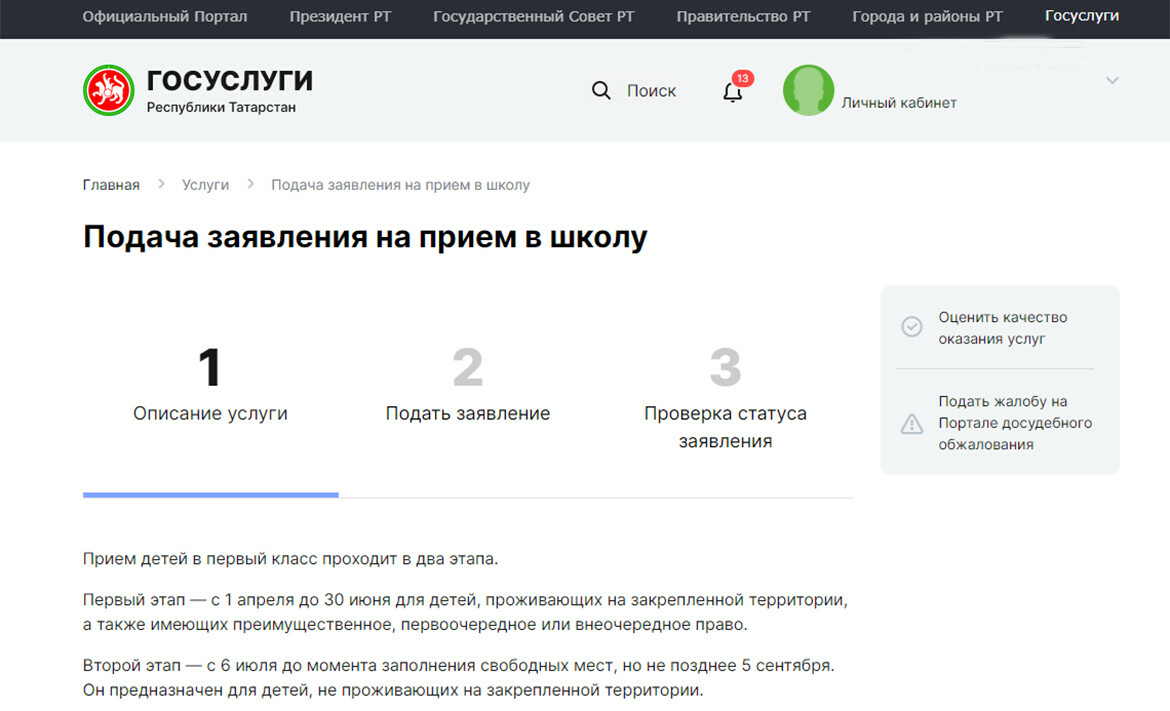Screen dimensions: 1170x711
Task: Click the Tatarstan Gosuslugi emblem logo
Action: pos(108,91)
